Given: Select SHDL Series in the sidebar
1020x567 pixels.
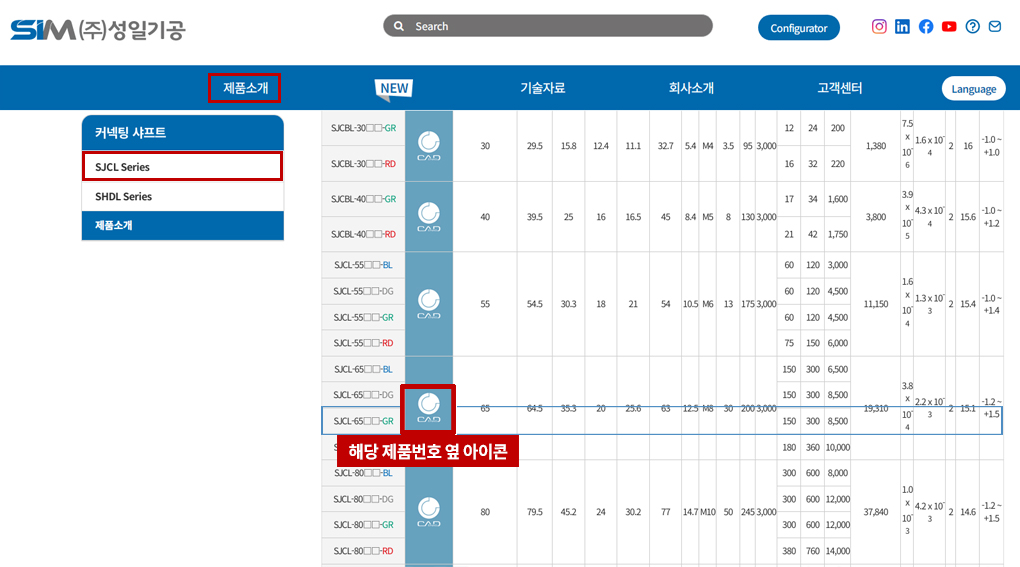Looking at the screenshot, I should tap(124, 197).
